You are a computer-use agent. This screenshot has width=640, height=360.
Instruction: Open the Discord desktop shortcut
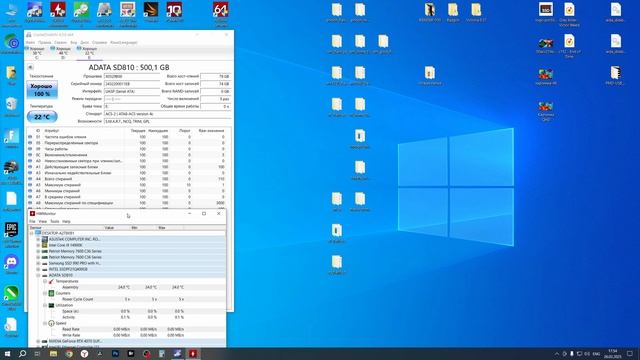(x=11, y=264)
